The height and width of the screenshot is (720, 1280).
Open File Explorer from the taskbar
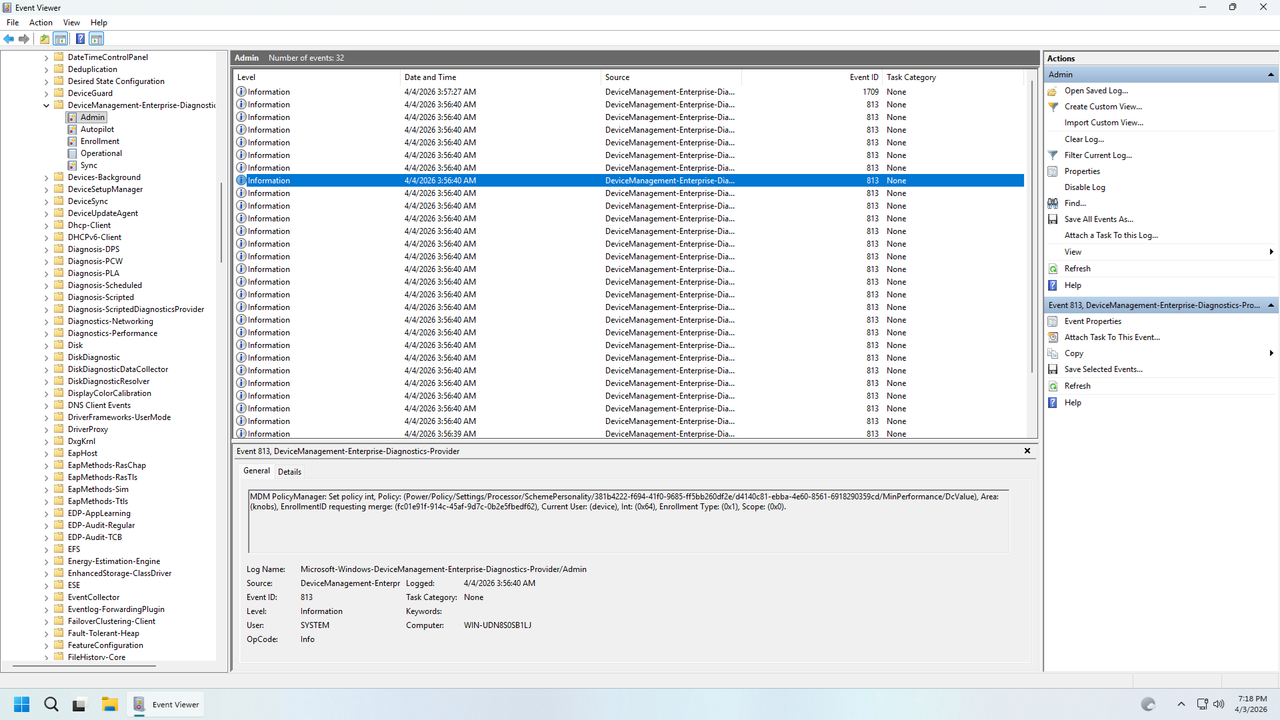109,704
